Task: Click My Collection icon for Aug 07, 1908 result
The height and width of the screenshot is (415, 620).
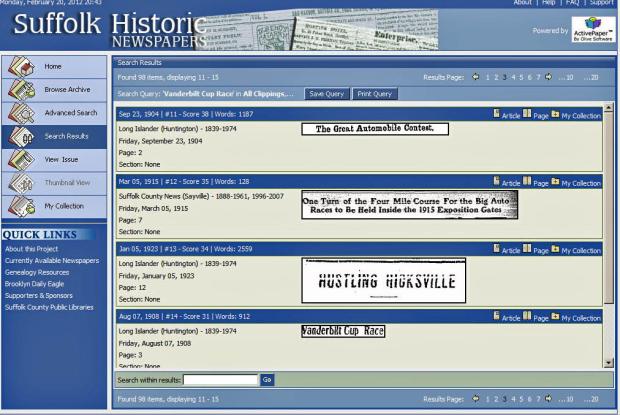Action: pos(555,316)
